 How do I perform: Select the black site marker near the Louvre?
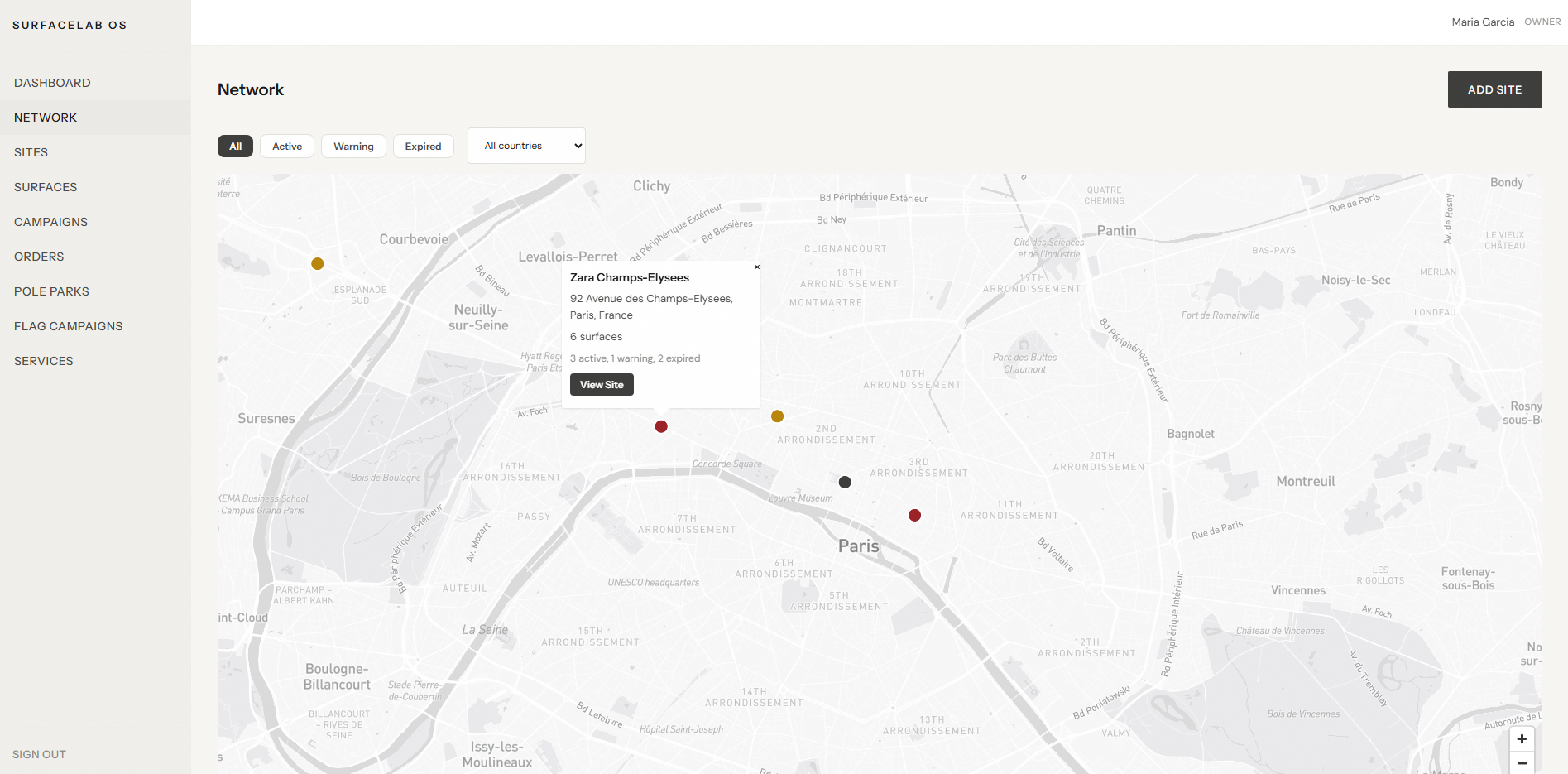point(844,482)
